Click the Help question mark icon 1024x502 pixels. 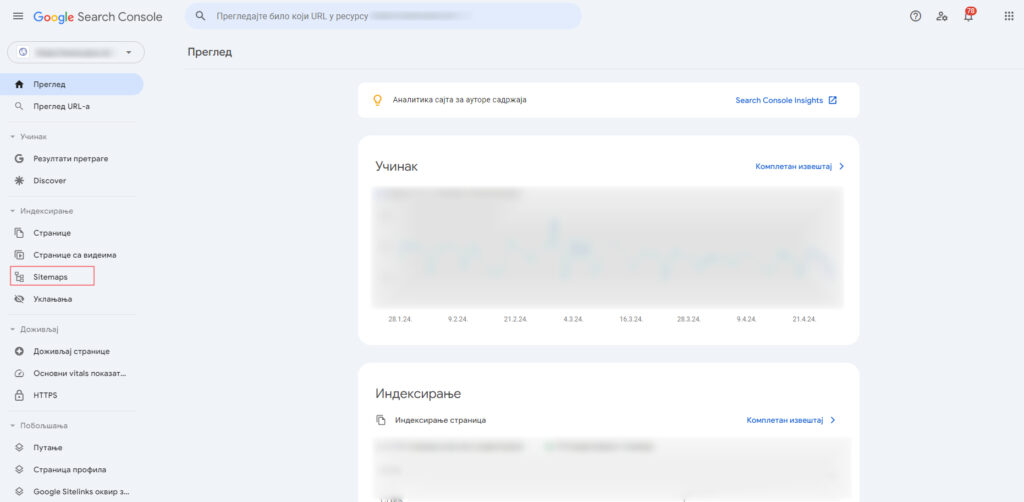coord(915,16)
